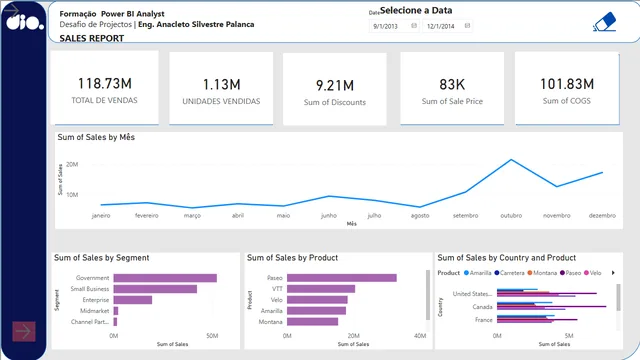This screenshot has height=360, width=640.
Task: Click the Amarilla legend color swatch
Action: 466,273
